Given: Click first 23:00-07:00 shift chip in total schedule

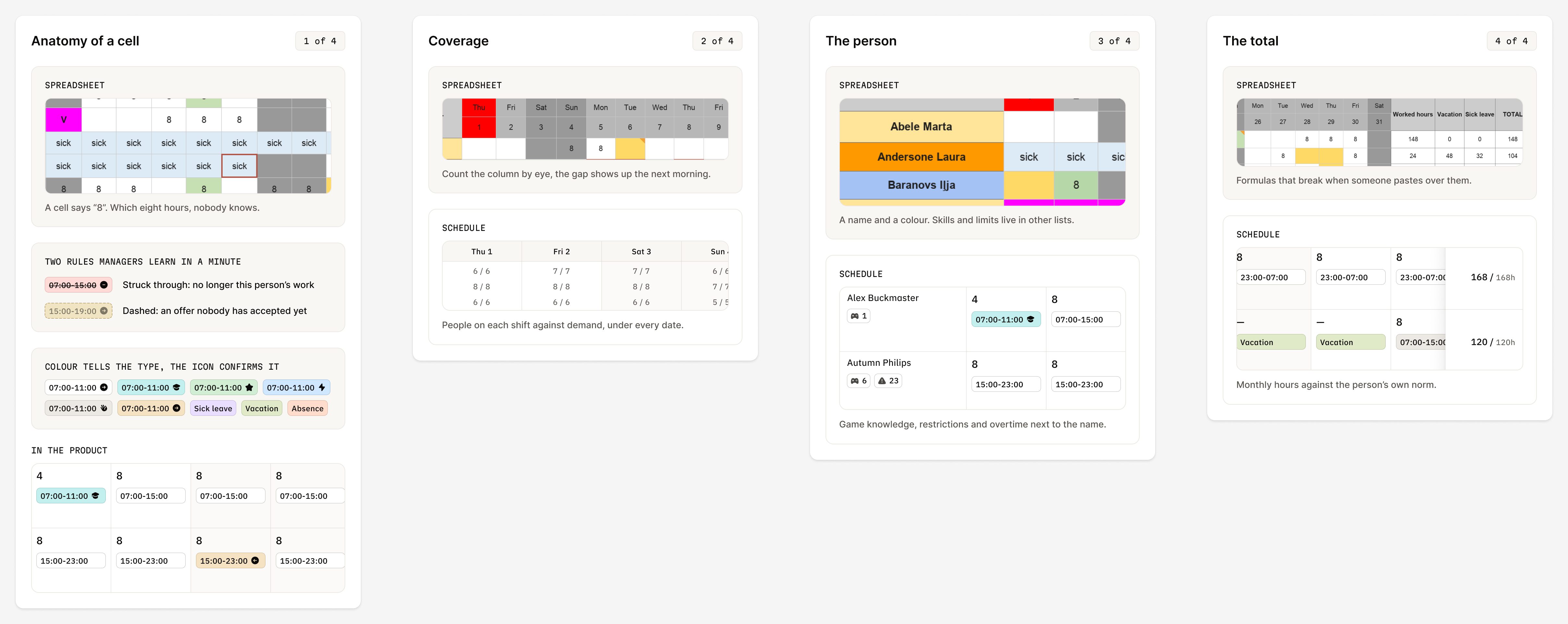Looking at the screenshot, I should point(1270,277).
